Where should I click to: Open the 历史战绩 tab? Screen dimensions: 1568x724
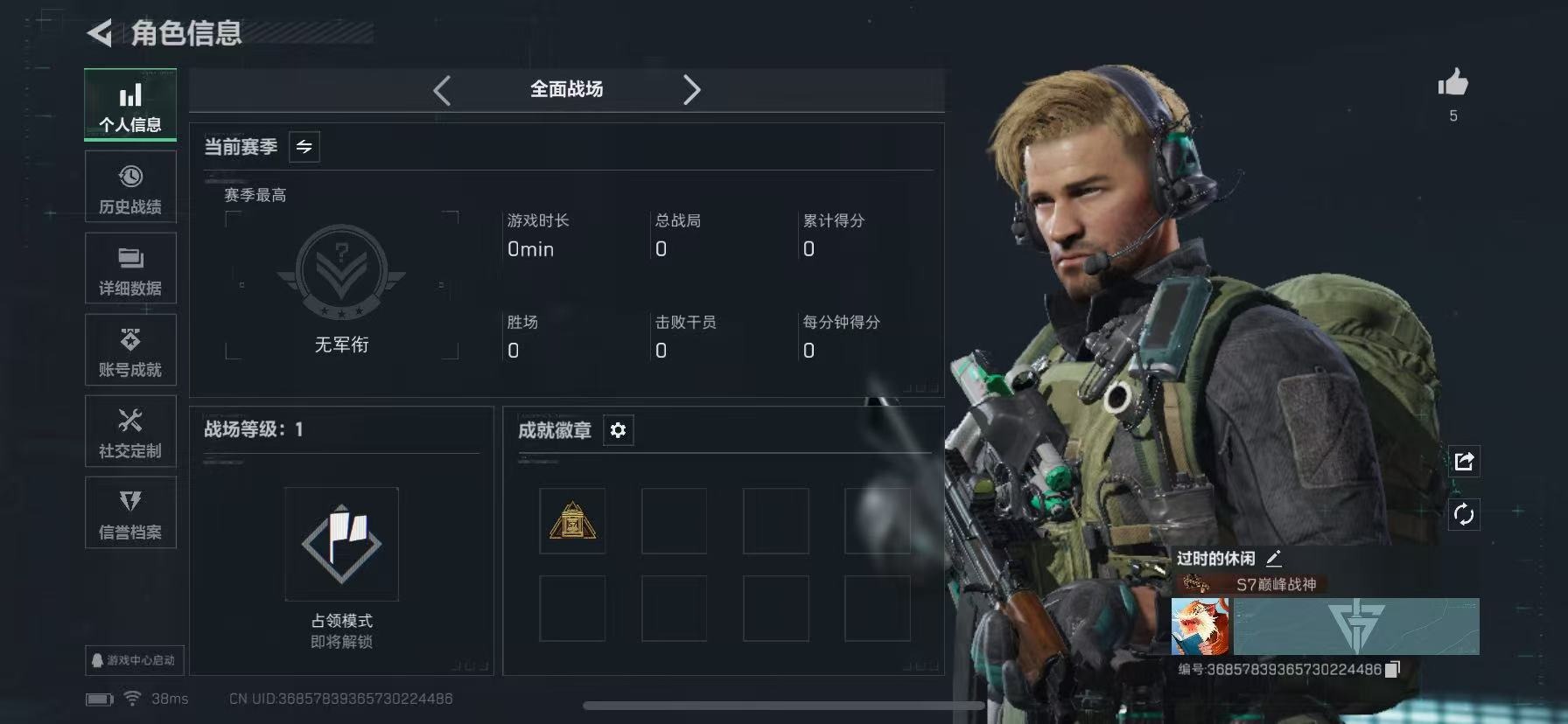tap(130, 187)
